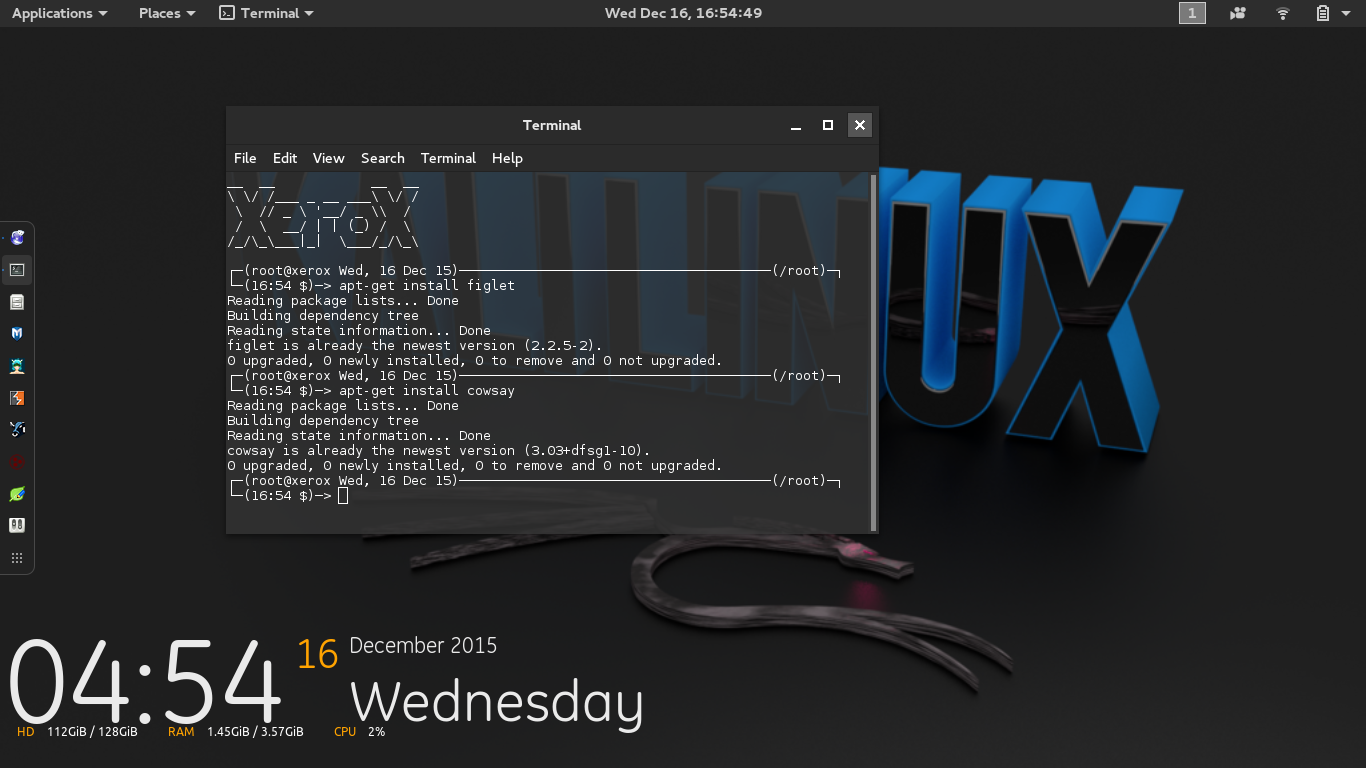Image resolution: width=1366 pixels, height=768 pixels.
Task: Click the screen sharing camera icon
Action: click(1237, 13)
